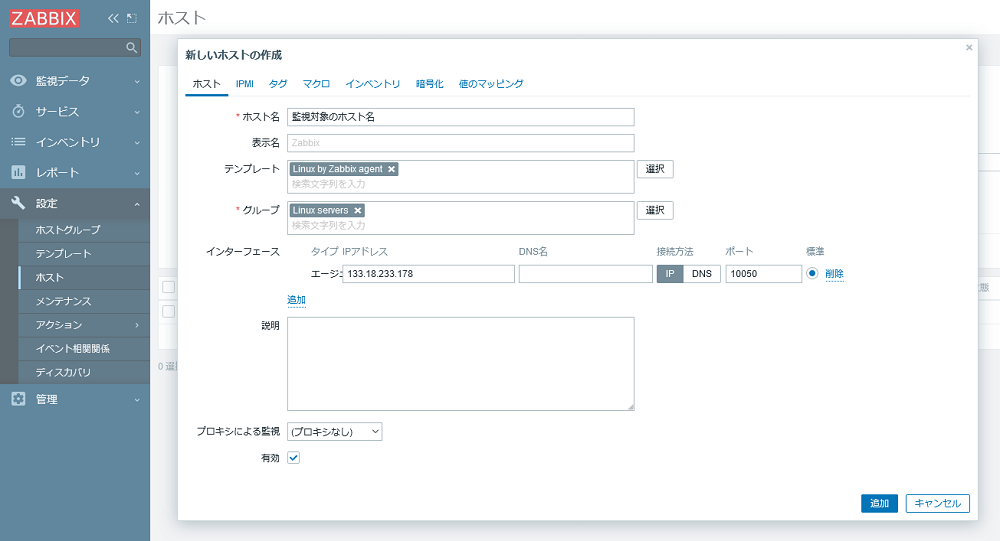Click the 追加 link under interfaces
This screenshot has height=541, width=1000.
coord(296,300)
